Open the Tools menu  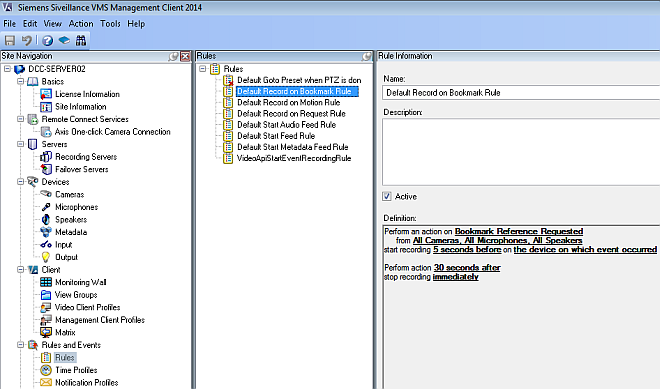point(110,24)
